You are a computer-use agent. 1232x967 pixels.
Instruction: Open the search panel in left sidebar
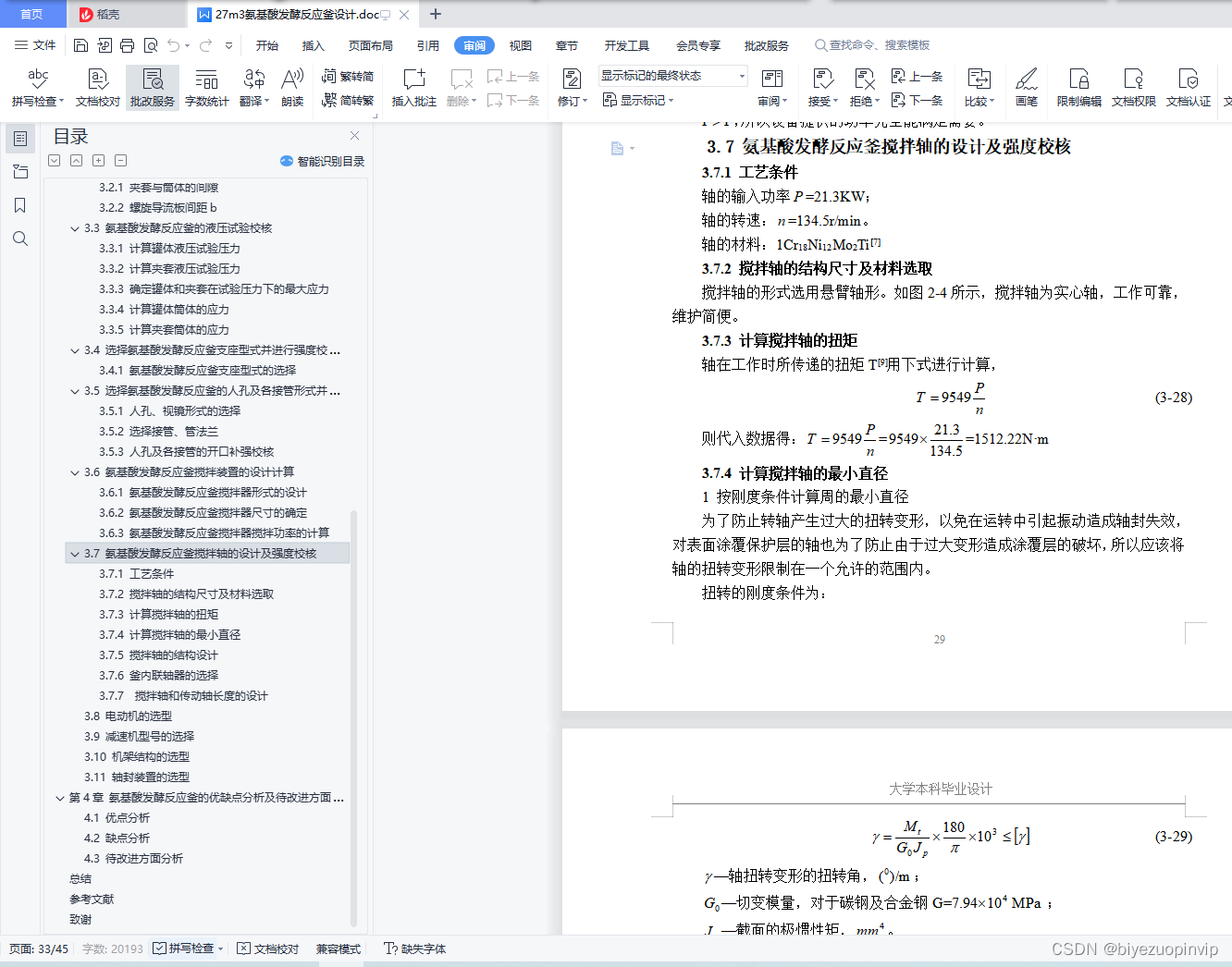pyautogui.click(x=19, y=239)
